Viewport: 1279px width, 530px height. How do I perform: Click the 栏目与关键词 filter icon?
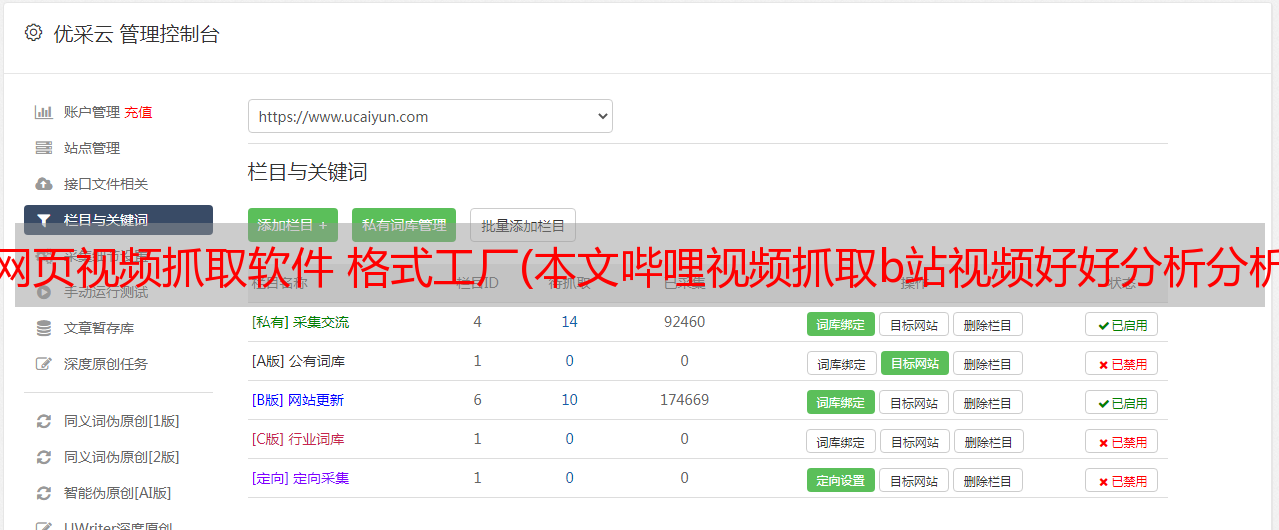[x=43, y=220]
